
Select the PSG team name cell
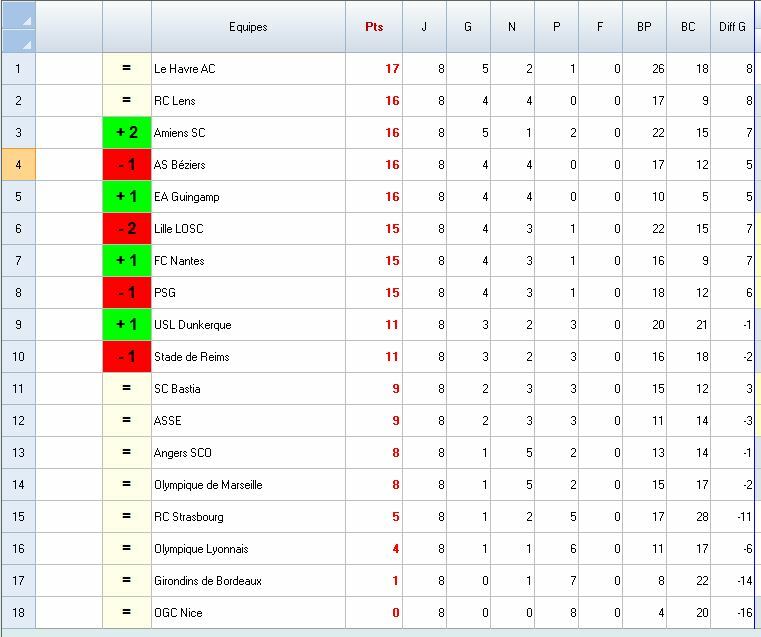click(x=248, y=293)
